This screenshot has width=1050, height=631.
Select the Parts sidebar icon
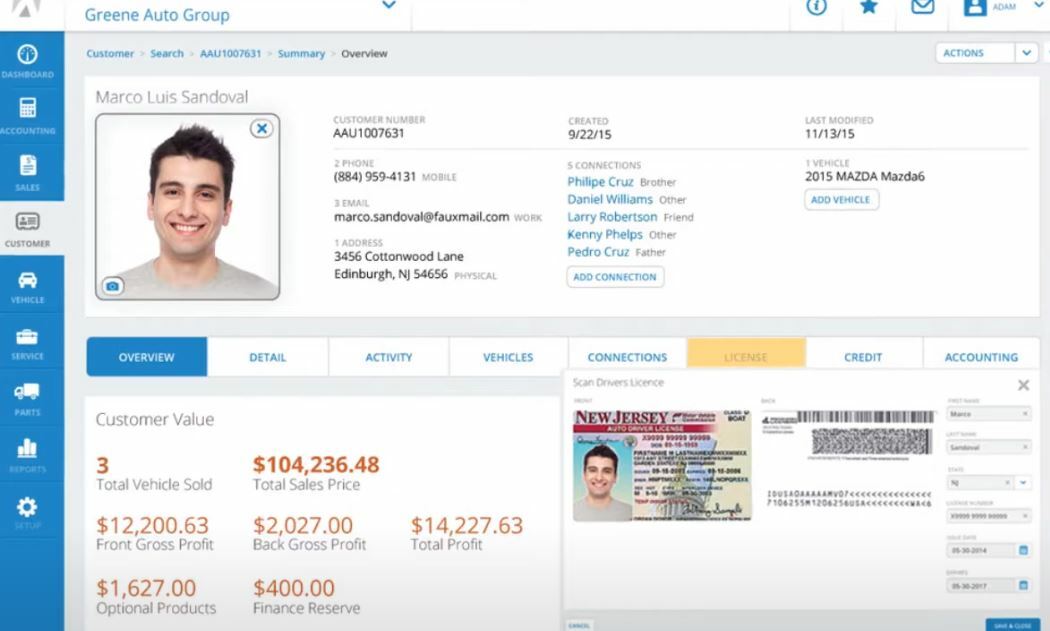point(28,395)
